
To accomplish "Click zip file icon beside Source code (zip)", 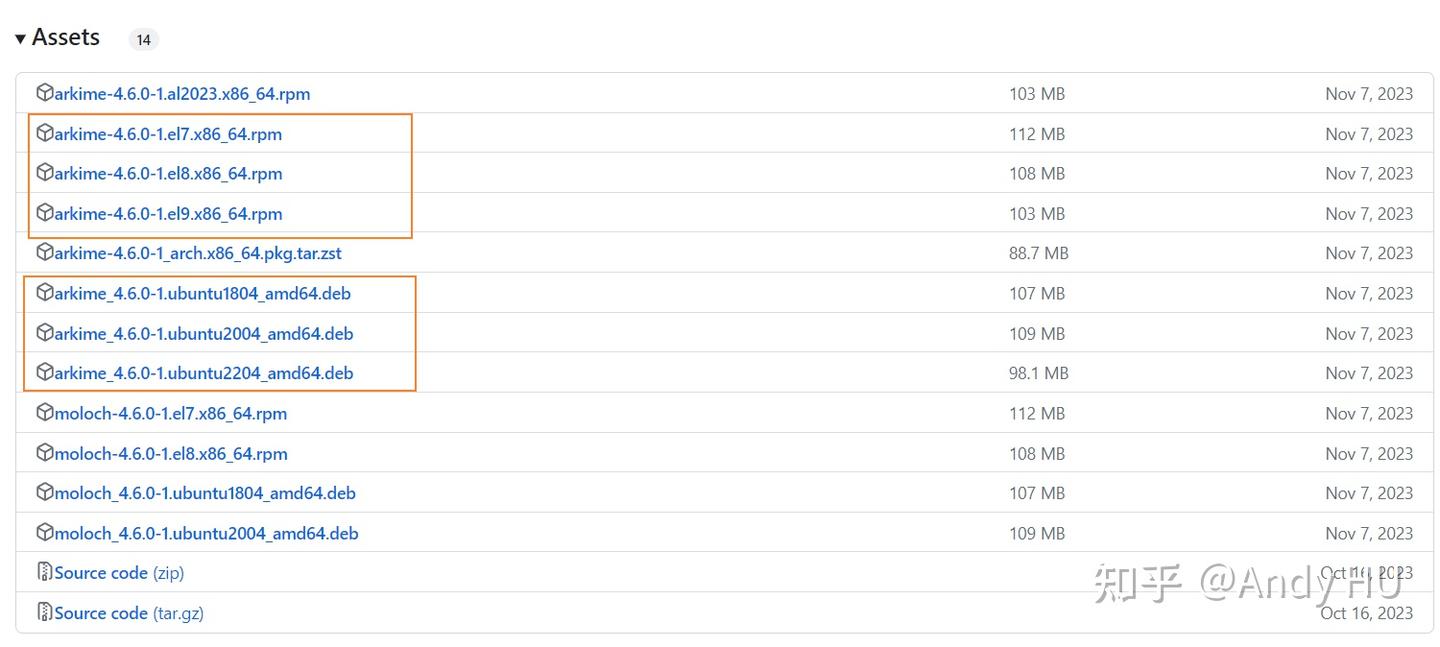I will 44,573.
